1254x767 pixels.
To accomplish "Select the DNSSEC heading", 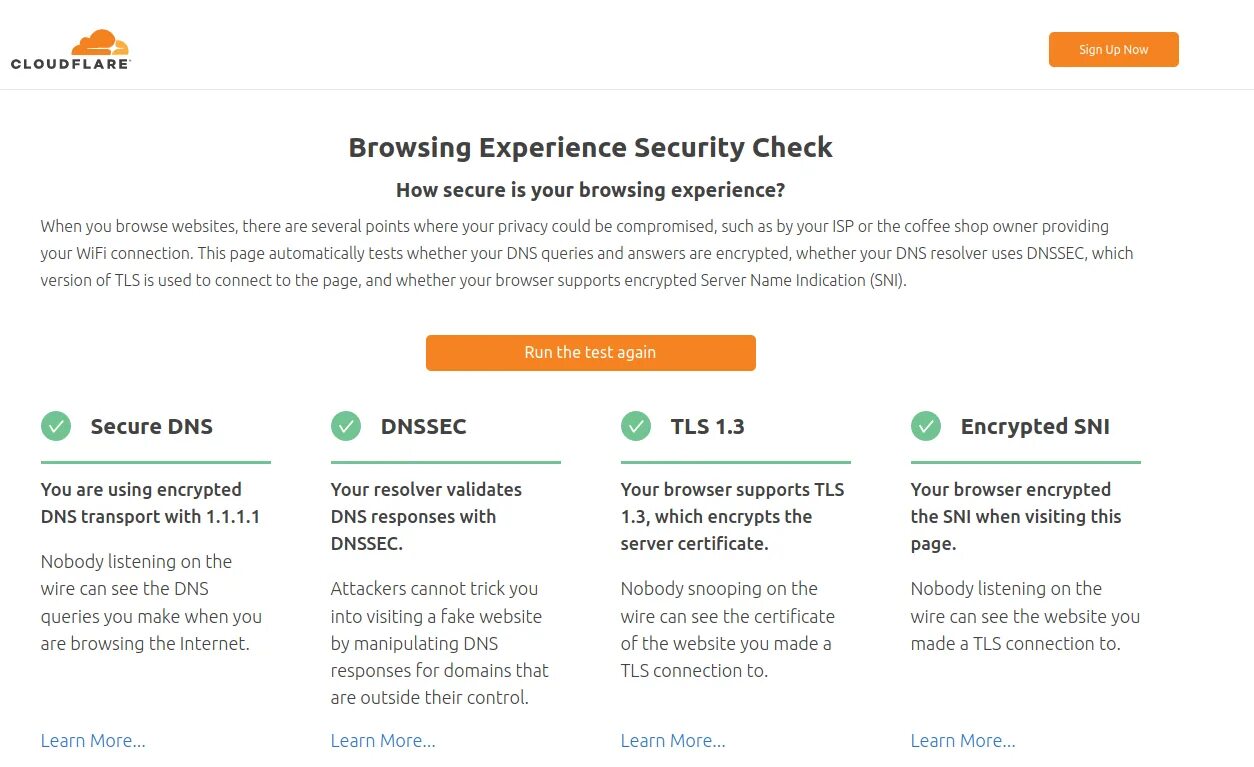I will (x=424, y=426).
